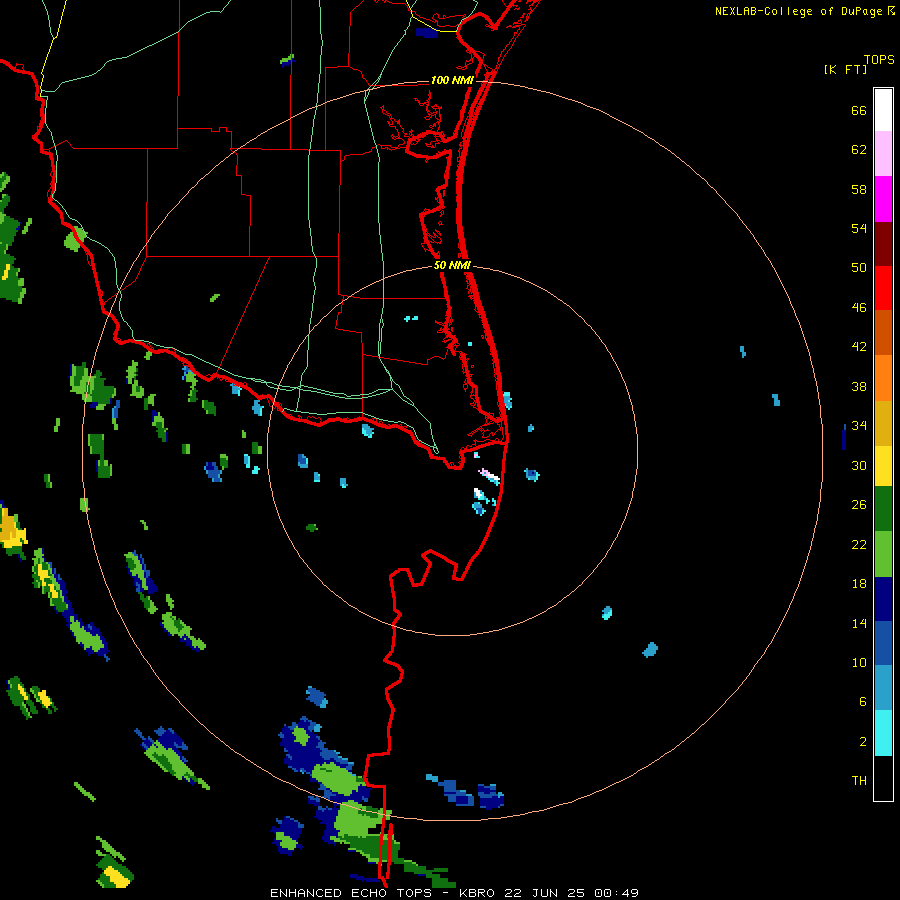Click the legend value 46

coord(859,308)
